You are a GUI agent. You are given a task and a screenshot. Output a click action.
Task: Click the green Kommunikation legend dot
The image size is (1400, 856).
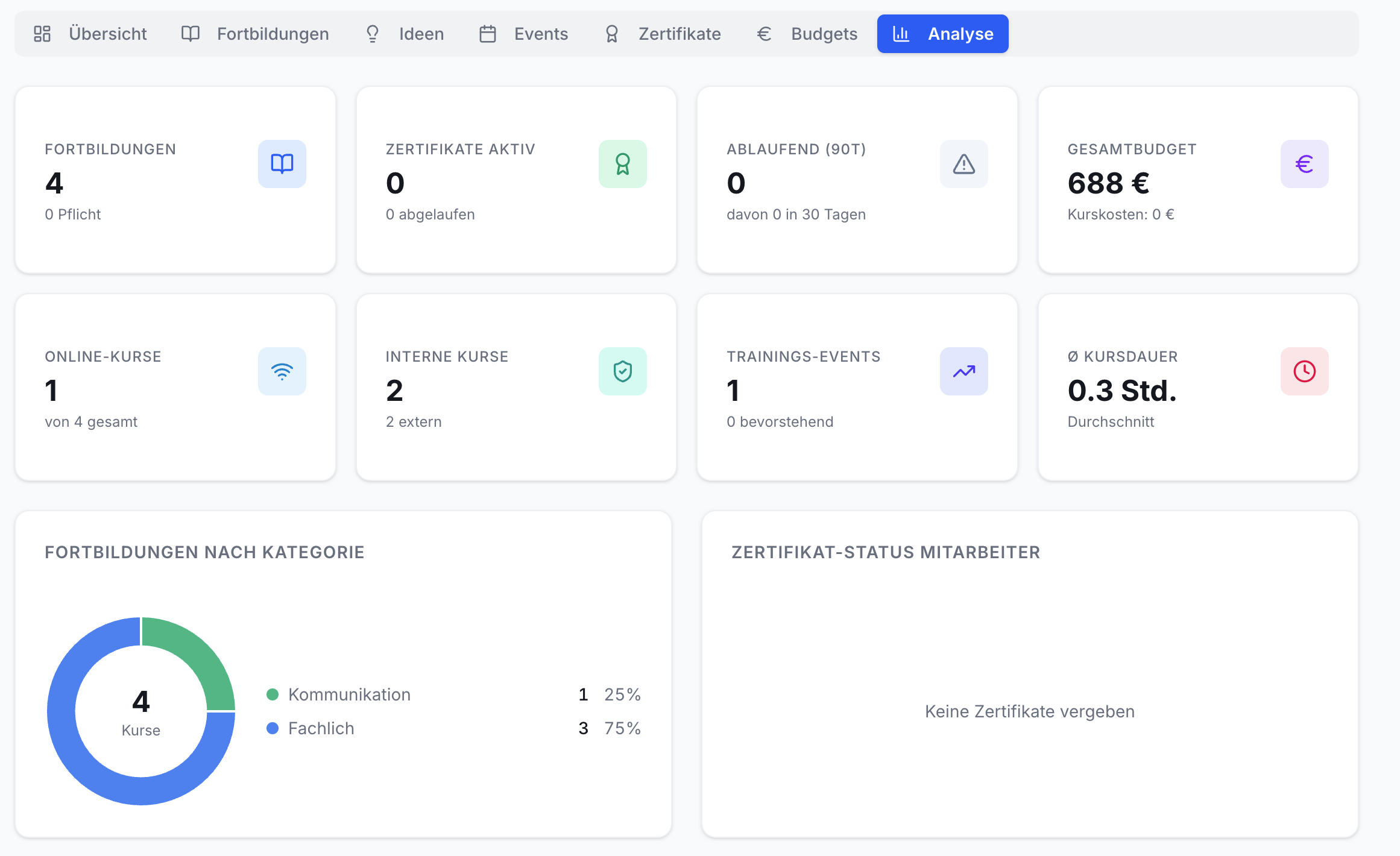tap(273, 694)
